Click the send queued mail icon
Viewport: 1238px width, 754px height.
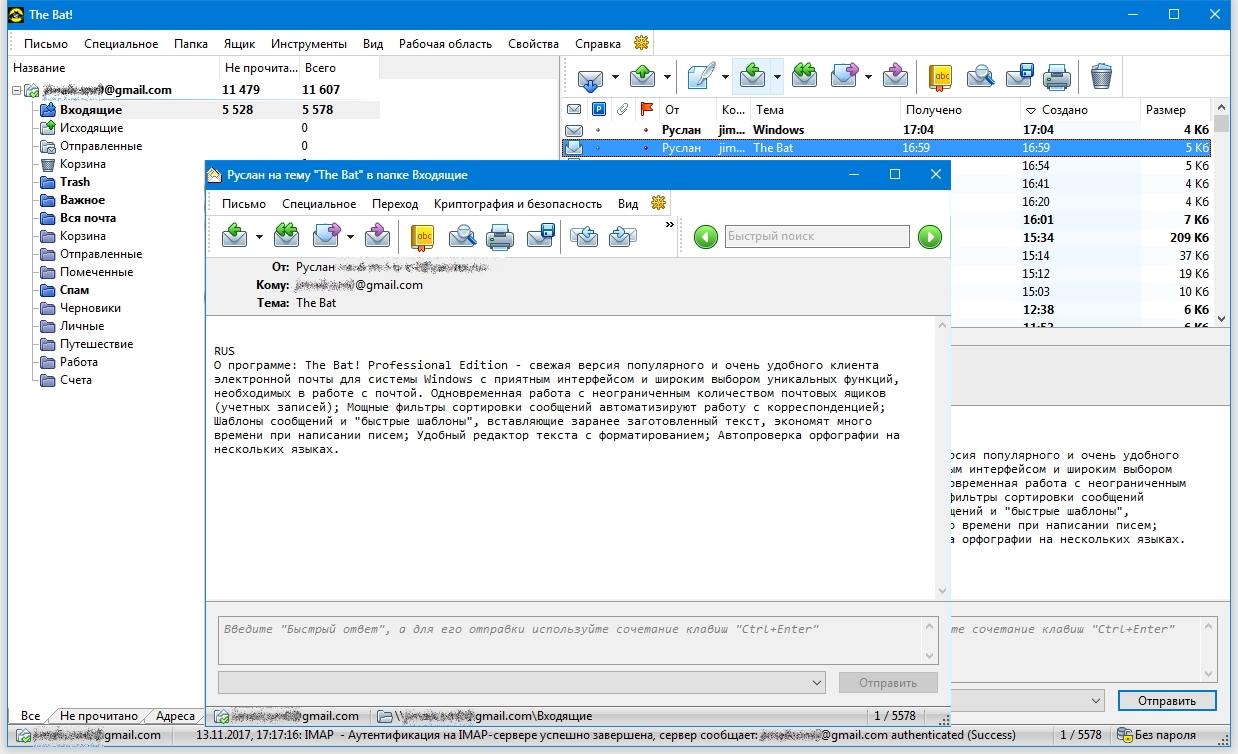(642, 77)
